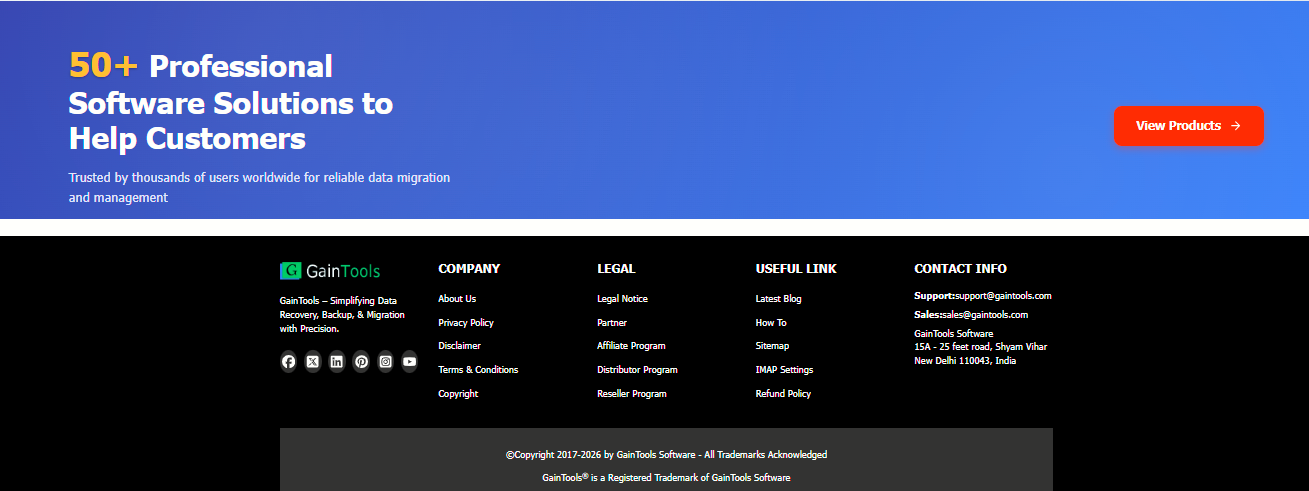Open the Sitemap link
Image resolution: width=1309 pixels, height=491 pixels.
(772, 346)
